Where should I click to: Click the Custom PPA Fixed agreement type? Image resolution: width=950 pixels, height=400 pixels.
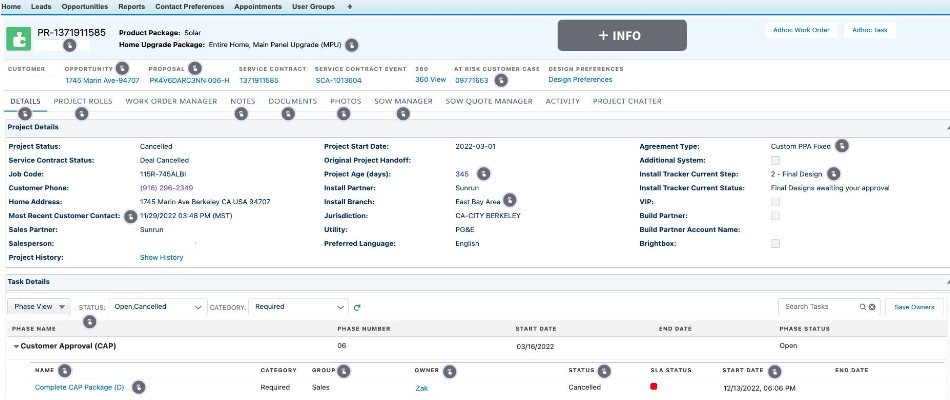(x=800, y=146)
